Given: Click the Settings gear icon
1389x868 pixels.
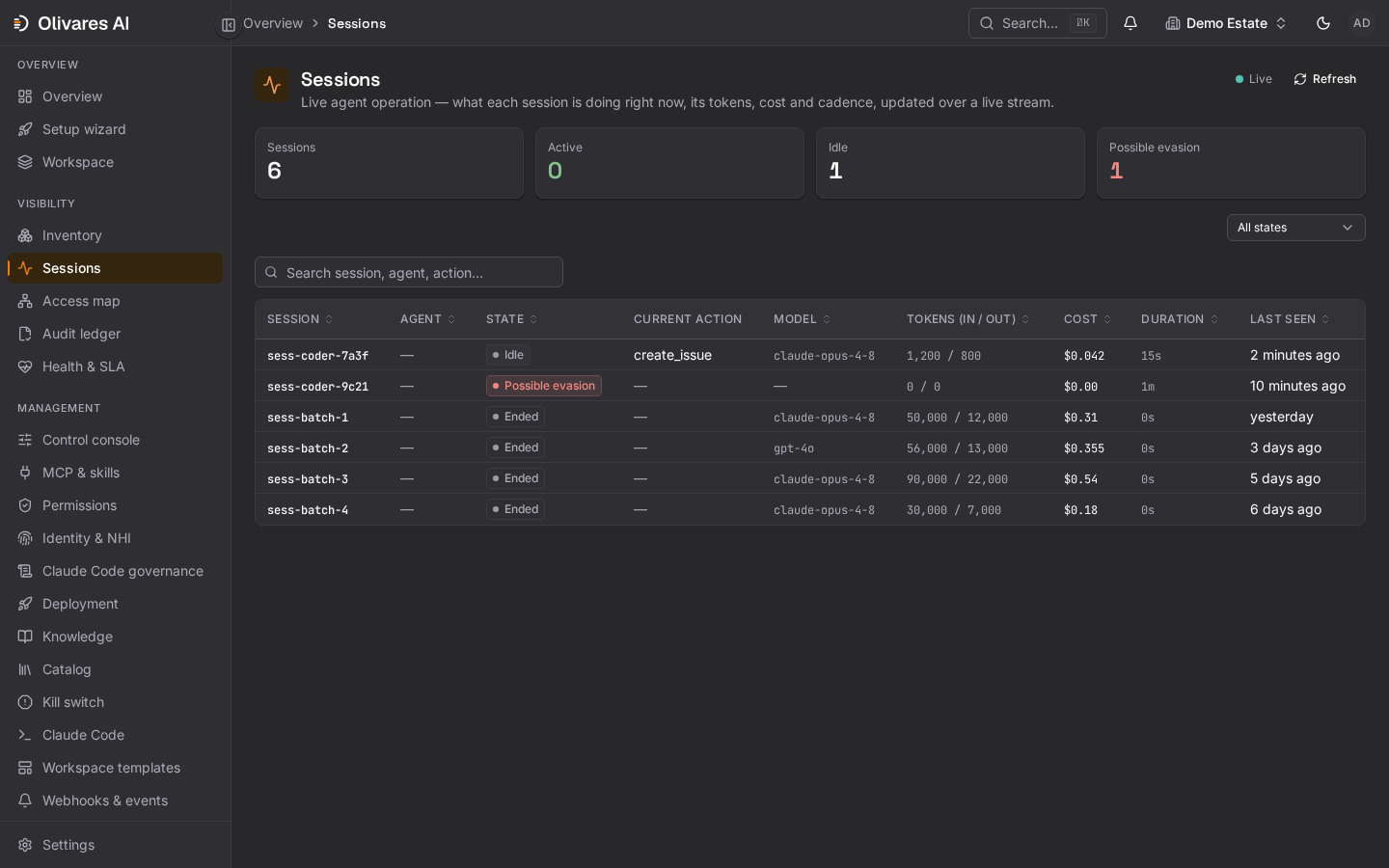Looking at the screenshot, I should coord(25,845).
